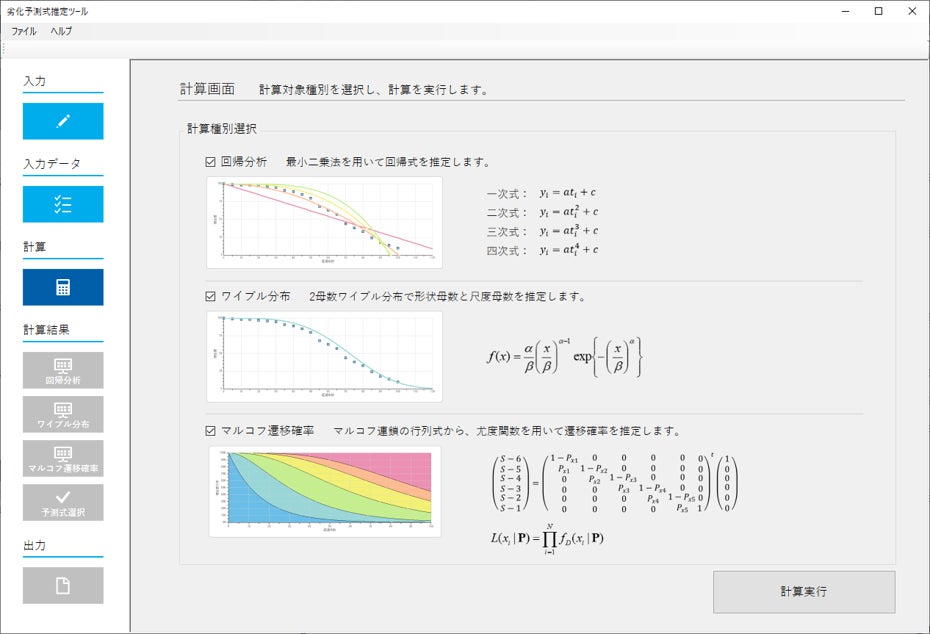Screen dimensions: 930x634
Task: Toggle the 回帰分析 checkbox
Action: click(x=210, y=162)
